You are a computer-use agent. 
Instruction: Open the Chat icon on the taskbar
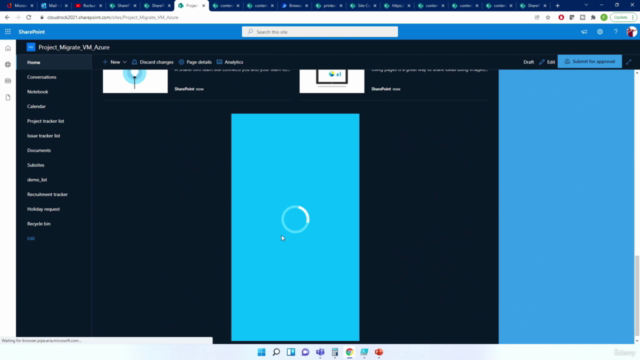[305, 352]
